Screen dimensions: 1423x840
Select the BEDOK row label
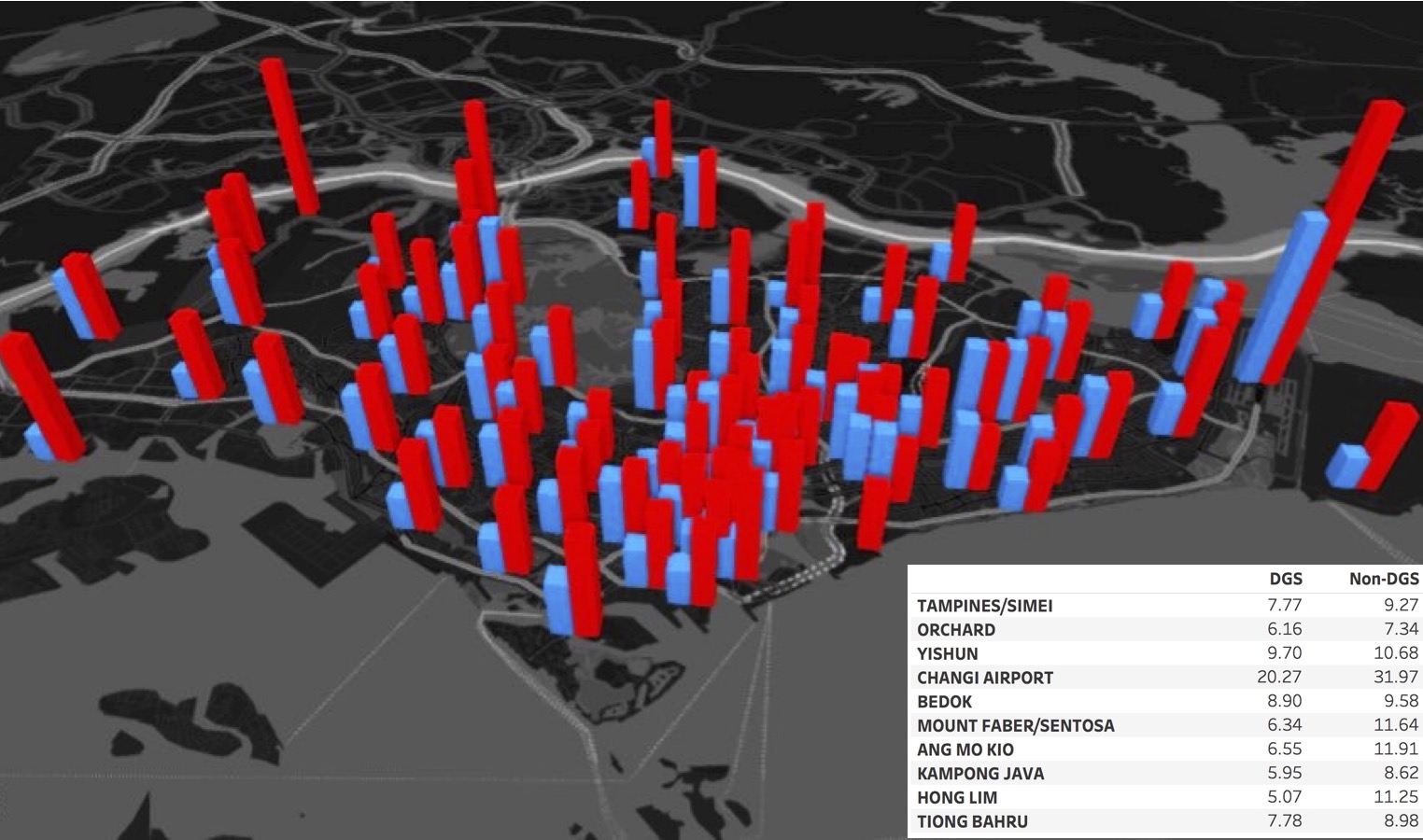coord(944,702)
